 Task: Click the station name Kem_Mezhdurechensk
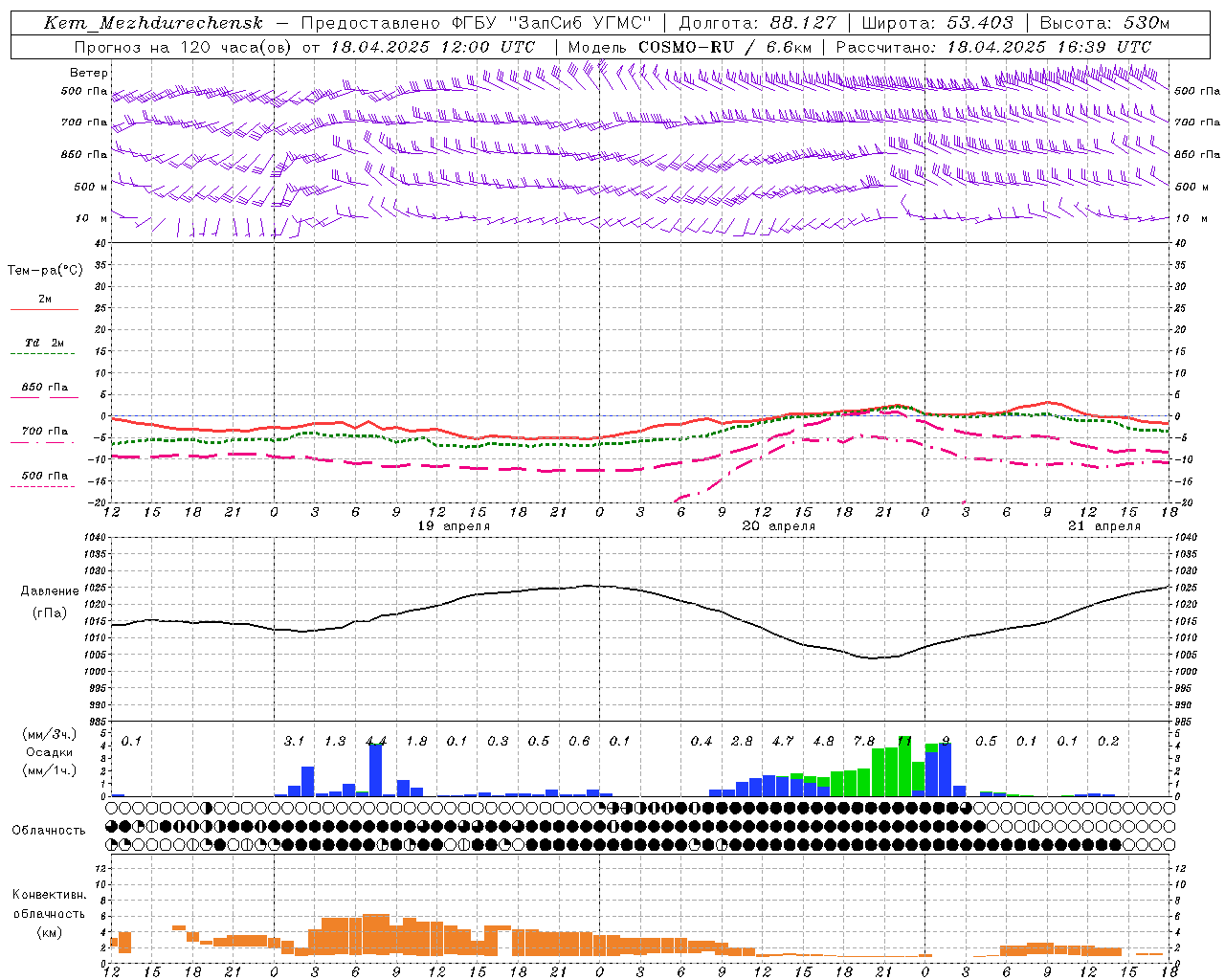(x=153, y=23)
